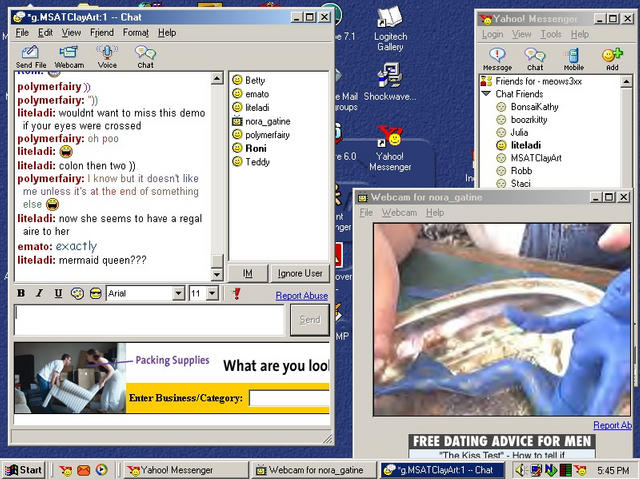Collapse the Chat Friends group

click(486, 94)
